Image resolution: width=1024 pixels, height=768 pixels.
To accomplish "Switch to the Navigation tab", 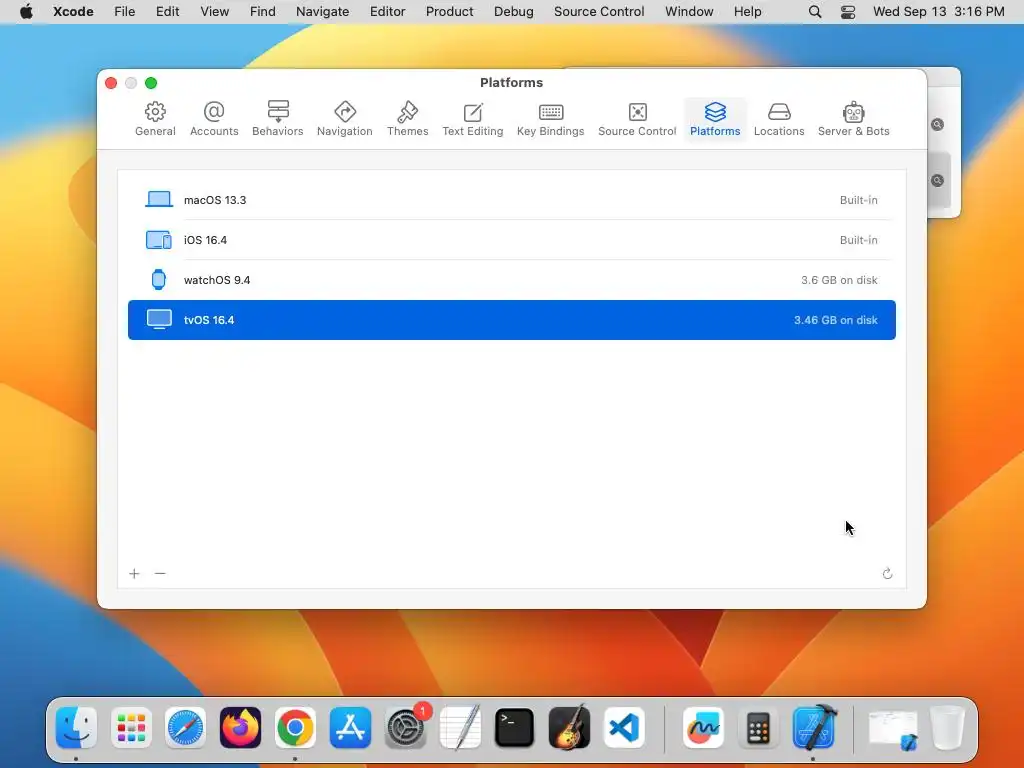I will tap(345, 119).
